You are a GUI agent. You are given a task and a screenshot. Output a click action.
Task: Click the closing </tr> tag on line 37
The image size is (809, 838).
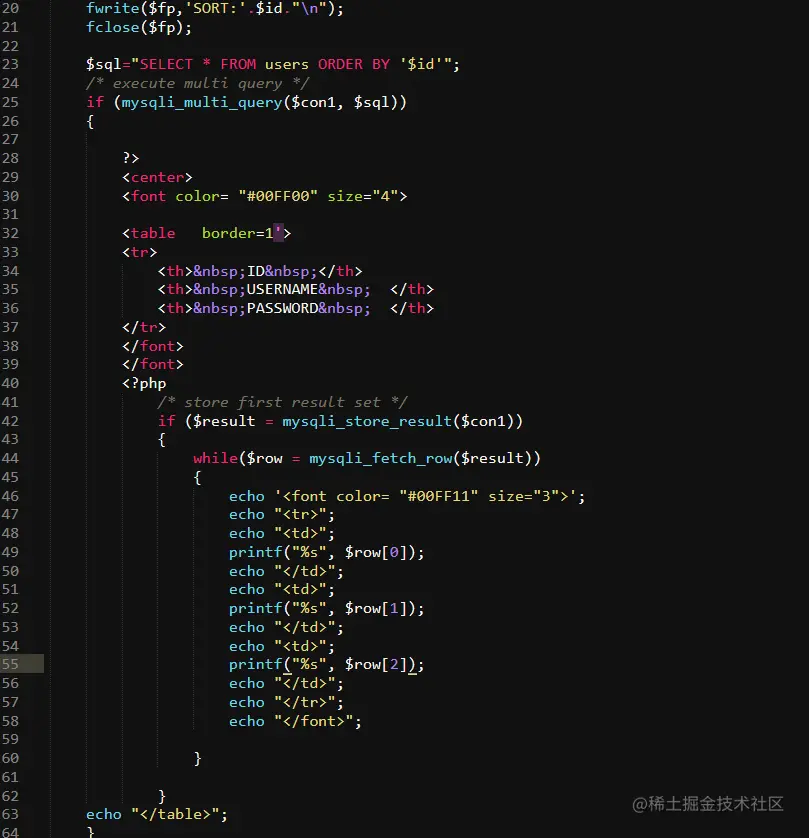coord(144,328)
